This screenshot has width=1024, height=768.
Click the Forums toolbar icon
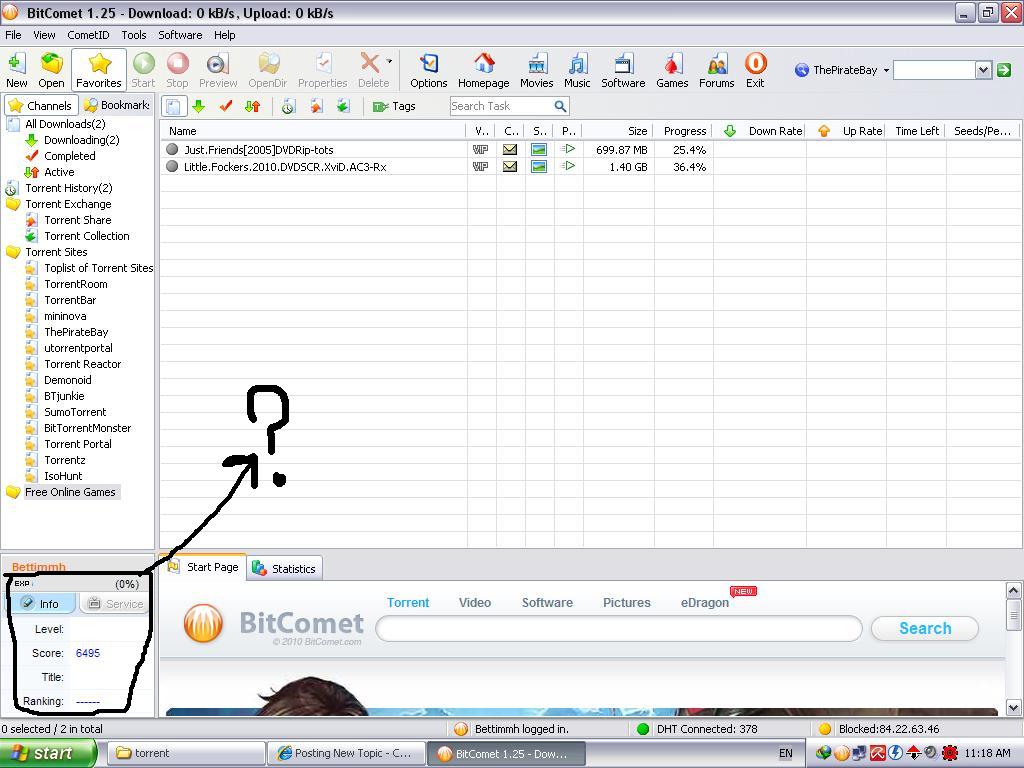click(x=716, y=70)
